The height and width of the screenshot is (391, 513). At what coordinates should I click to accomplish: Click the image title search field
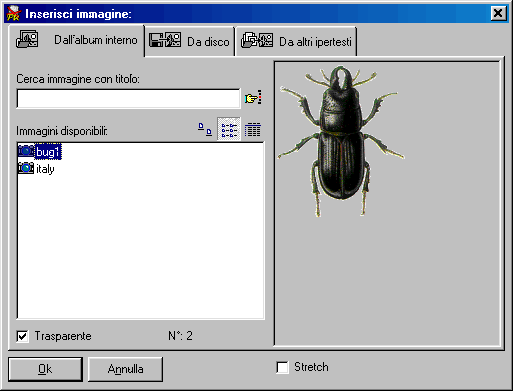(128, 98)
